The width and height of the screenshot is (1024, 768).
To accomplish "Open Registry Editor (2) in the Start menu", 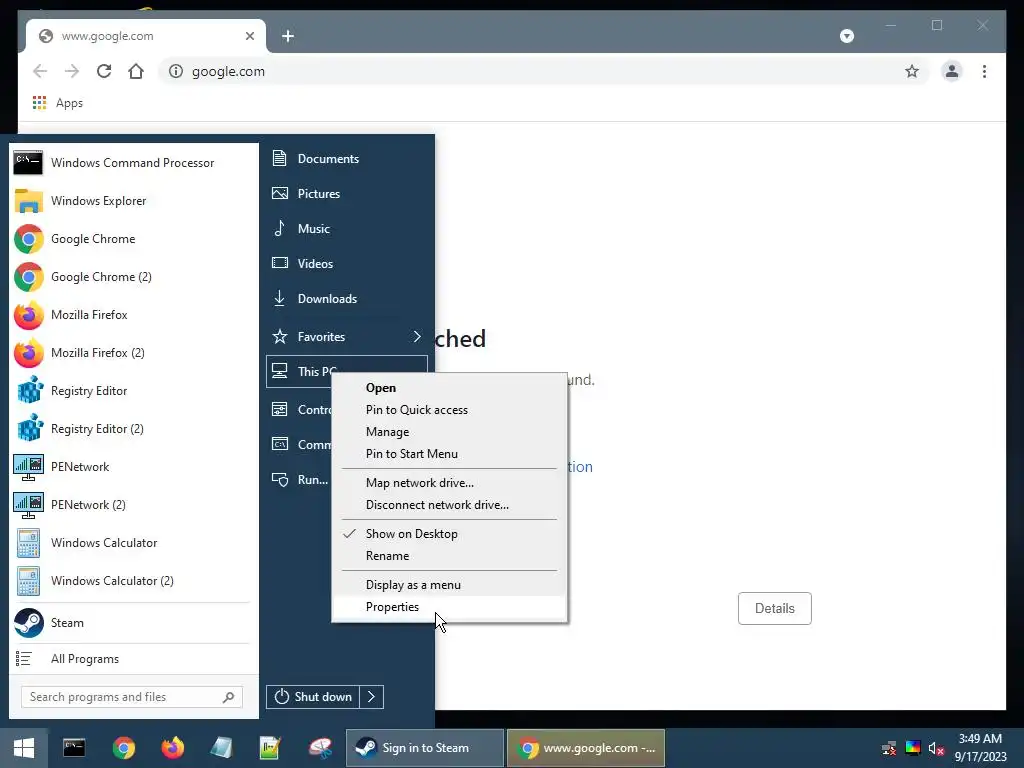I will point(133,428).
